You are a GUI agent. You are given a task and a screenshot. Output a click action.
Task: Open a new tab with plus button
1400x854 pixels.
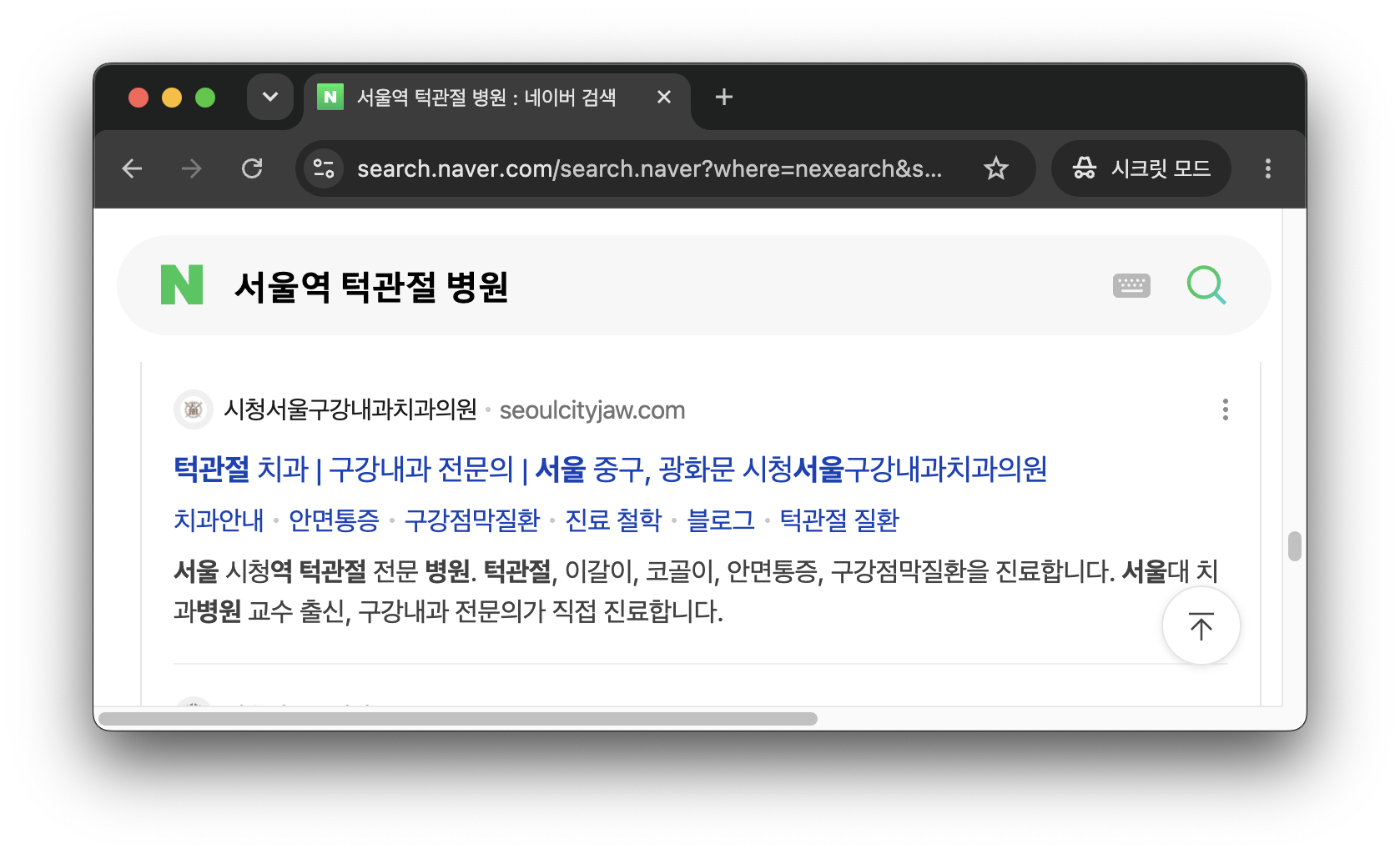point(724,98)
